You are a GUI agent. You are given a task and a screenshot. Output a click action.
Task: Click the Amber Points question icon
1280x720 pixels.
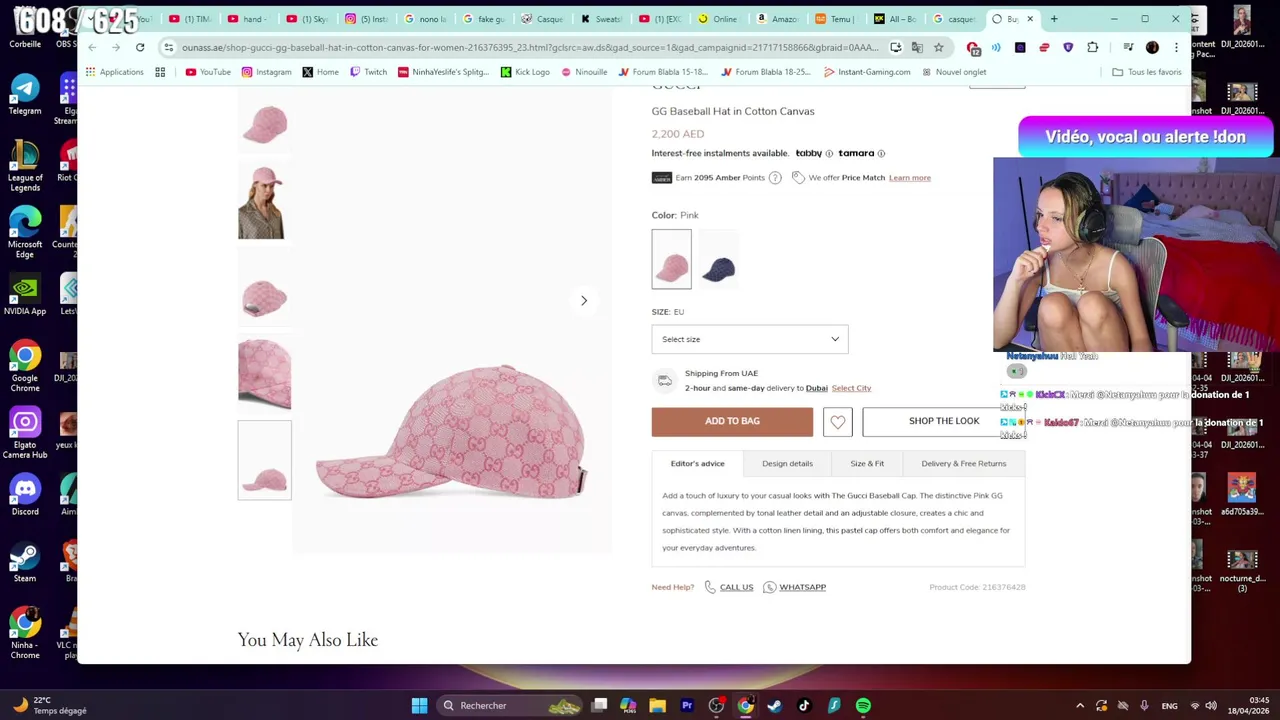tap(775, 177)
